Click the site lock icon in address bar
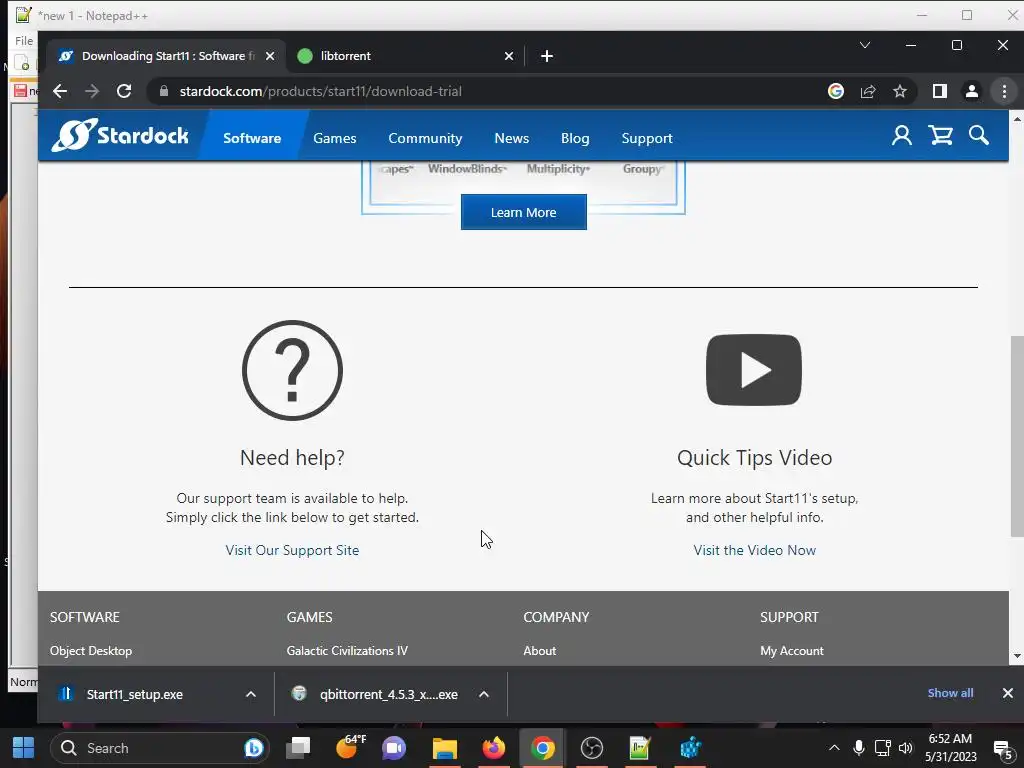The height and width of the screenshot is (768, 1024). pos(165,91)
